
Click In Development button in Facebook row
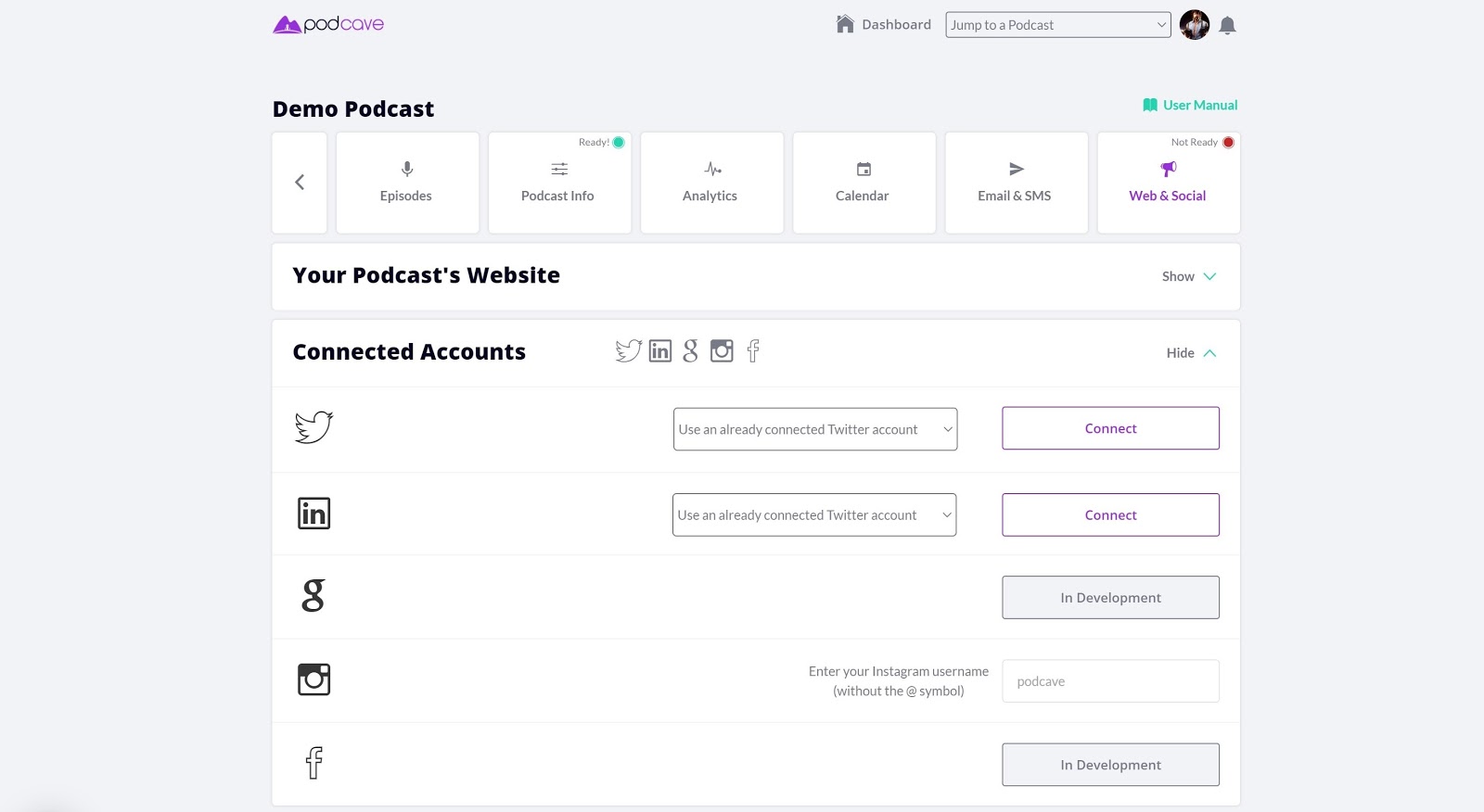[1110, 765]
